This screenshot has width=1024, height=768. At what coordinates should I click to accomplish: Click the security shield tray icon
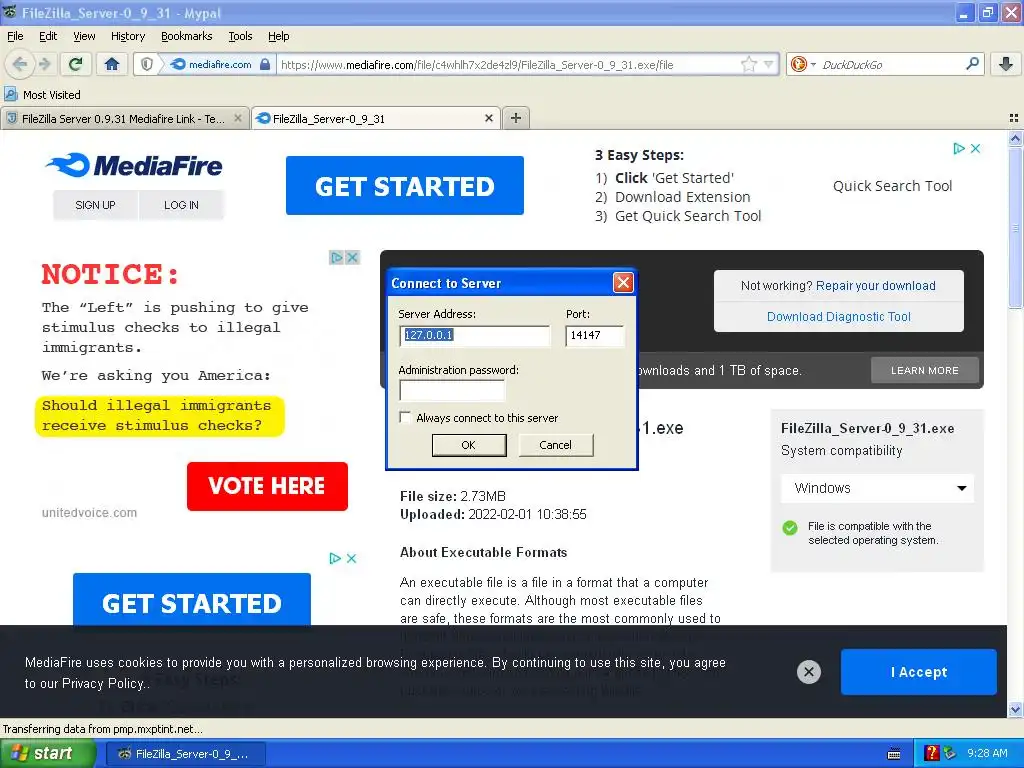tap(949, 753)
